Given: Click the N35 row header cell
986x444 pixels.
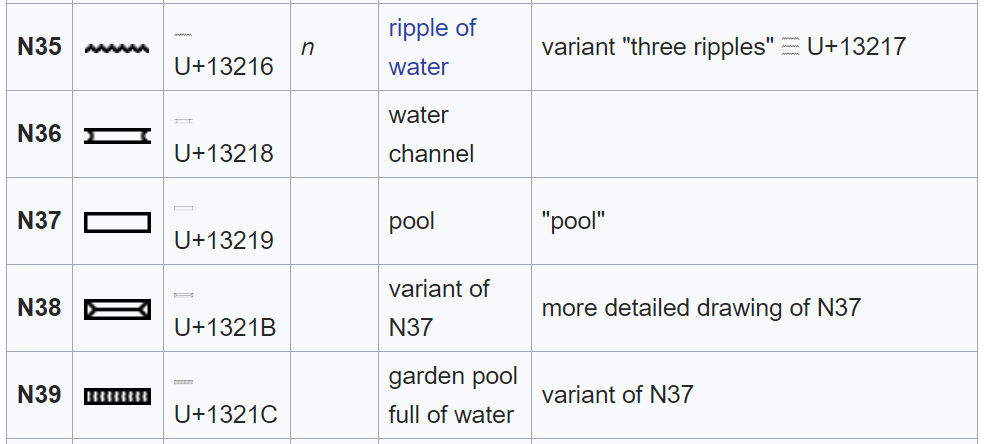Looking at the screenshot, I should 39,47.
